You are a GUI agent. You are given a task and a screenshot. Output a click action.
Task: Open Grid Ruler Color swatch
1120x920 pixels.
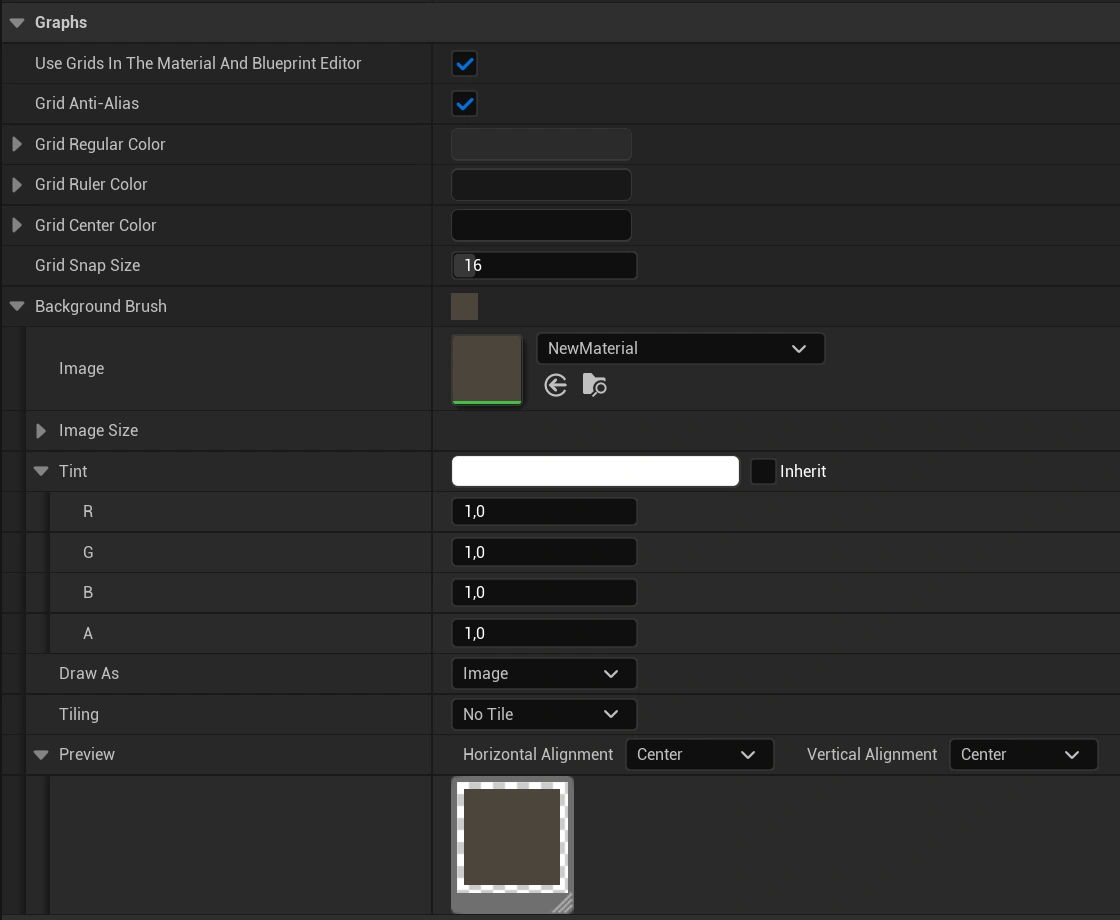[x=541, y=184]
